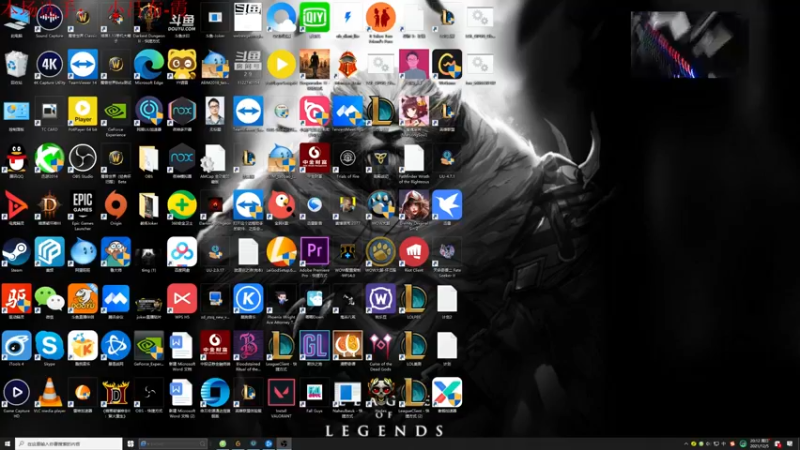This screenshot has width=800, height=450.
Task: Open the Steam desktop shortcut
Action: click(x=16, y=252)
